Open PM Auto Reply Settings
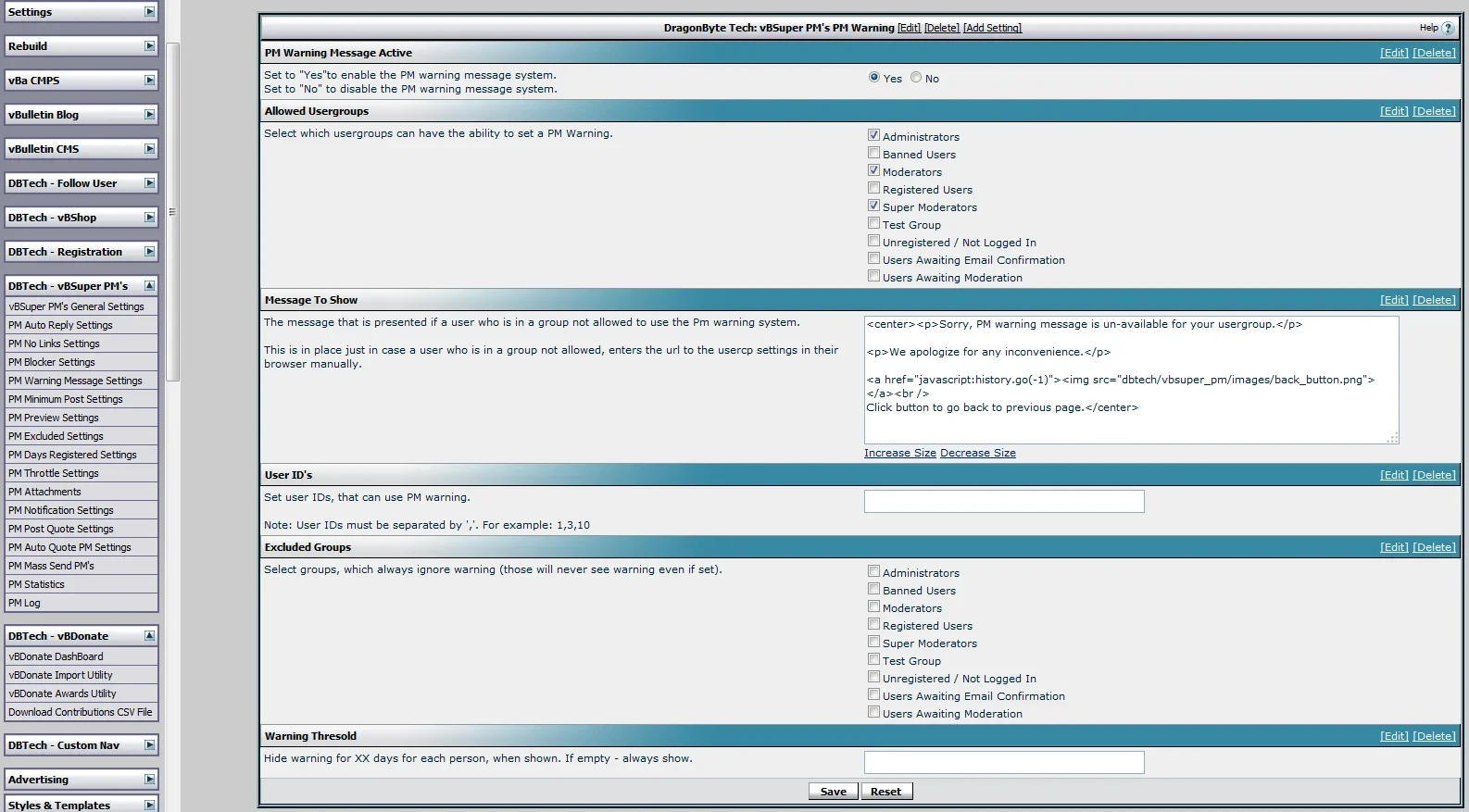1469x812 pixels. pyautogui.click(x=60, y=325)
